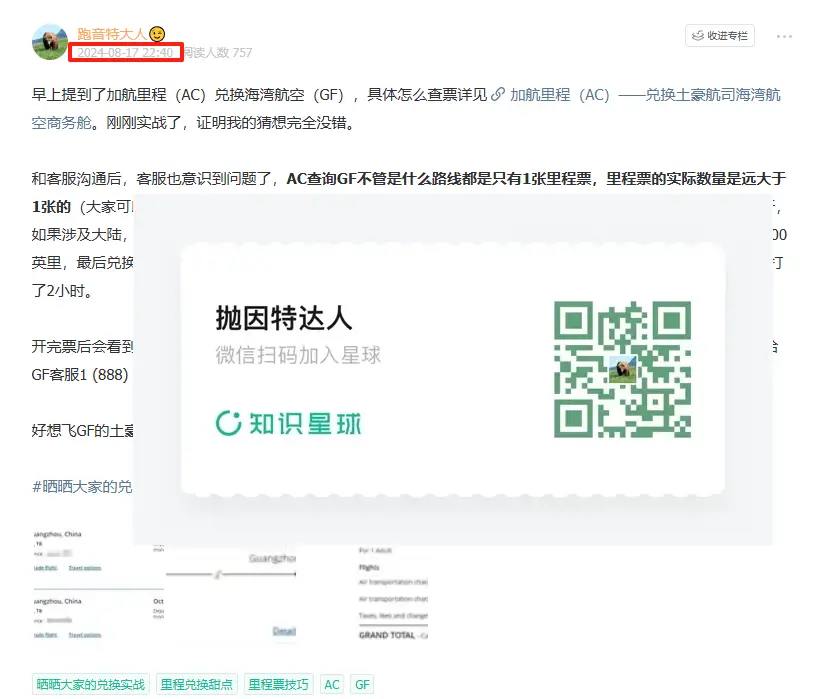Open author name 跑音特大人 profile
The image size is (821, 699).
pos(112,34)
